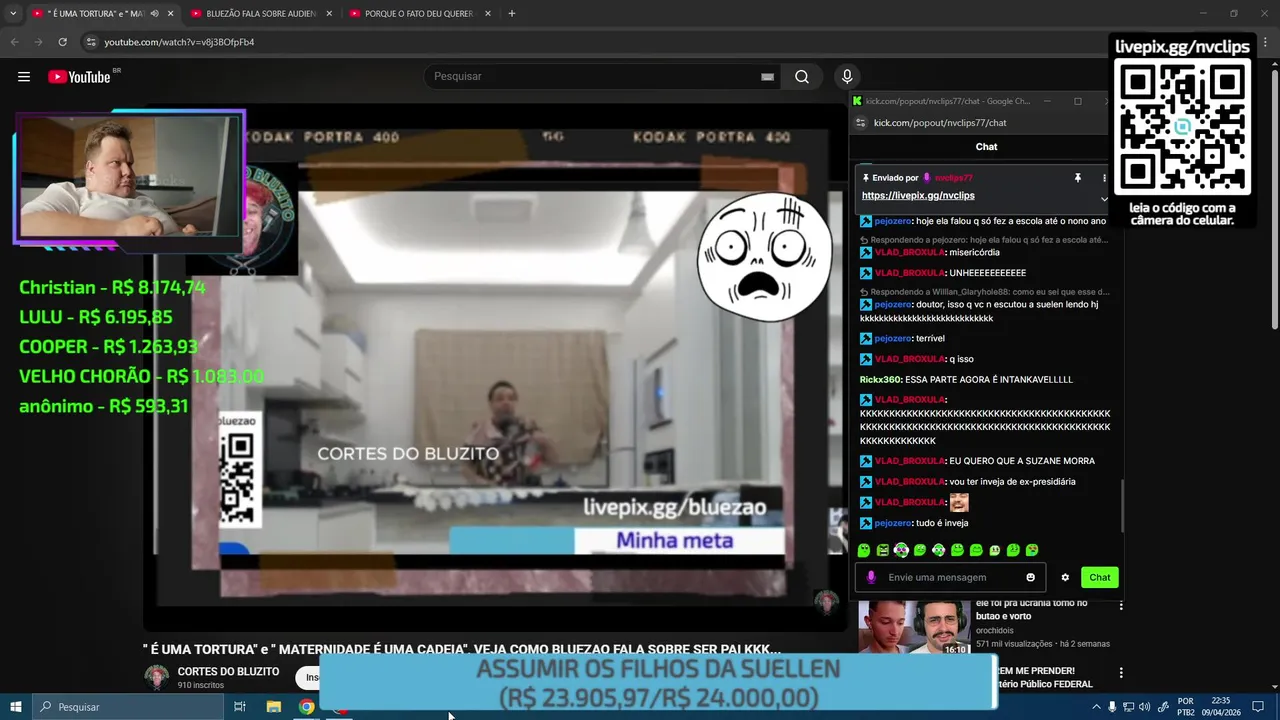Open volume control in system tray
Screen dimensions: 1280x720
pos(1144,707)
